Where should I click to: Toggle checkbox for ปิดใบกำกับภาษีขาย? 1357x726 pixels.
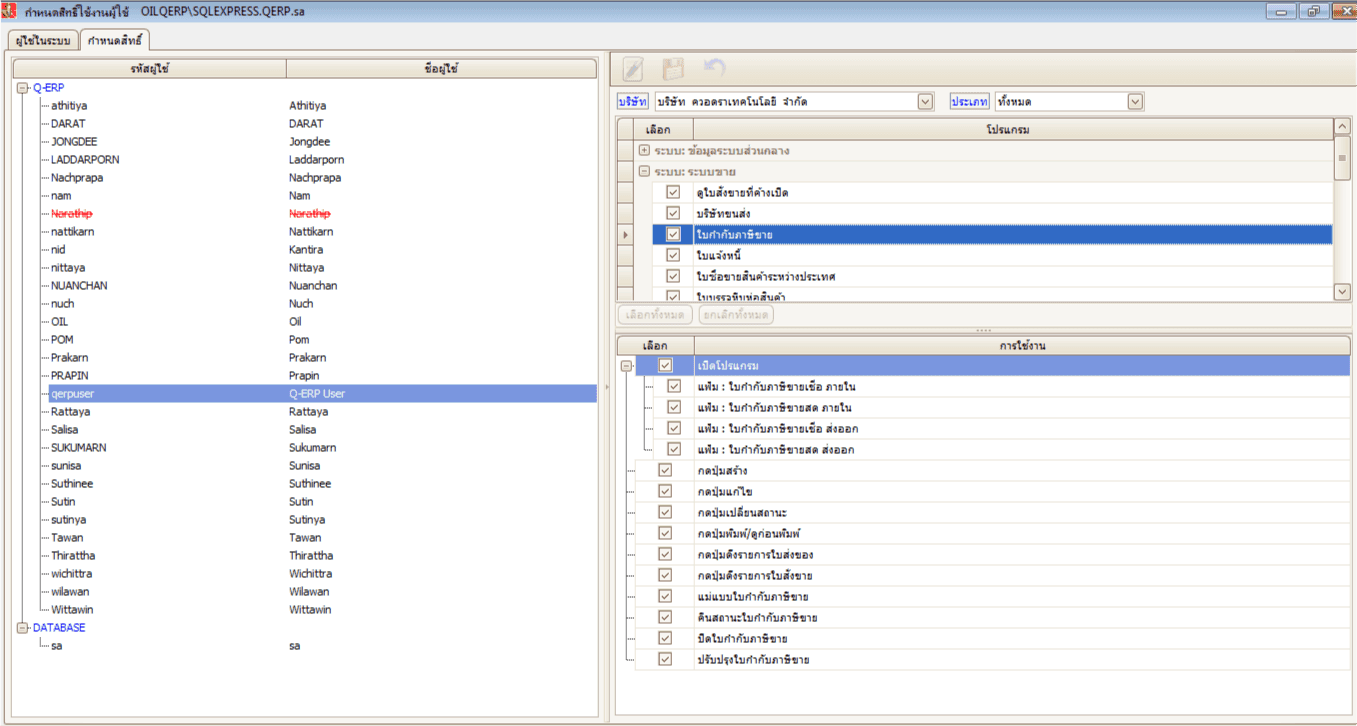click(665, 638)
